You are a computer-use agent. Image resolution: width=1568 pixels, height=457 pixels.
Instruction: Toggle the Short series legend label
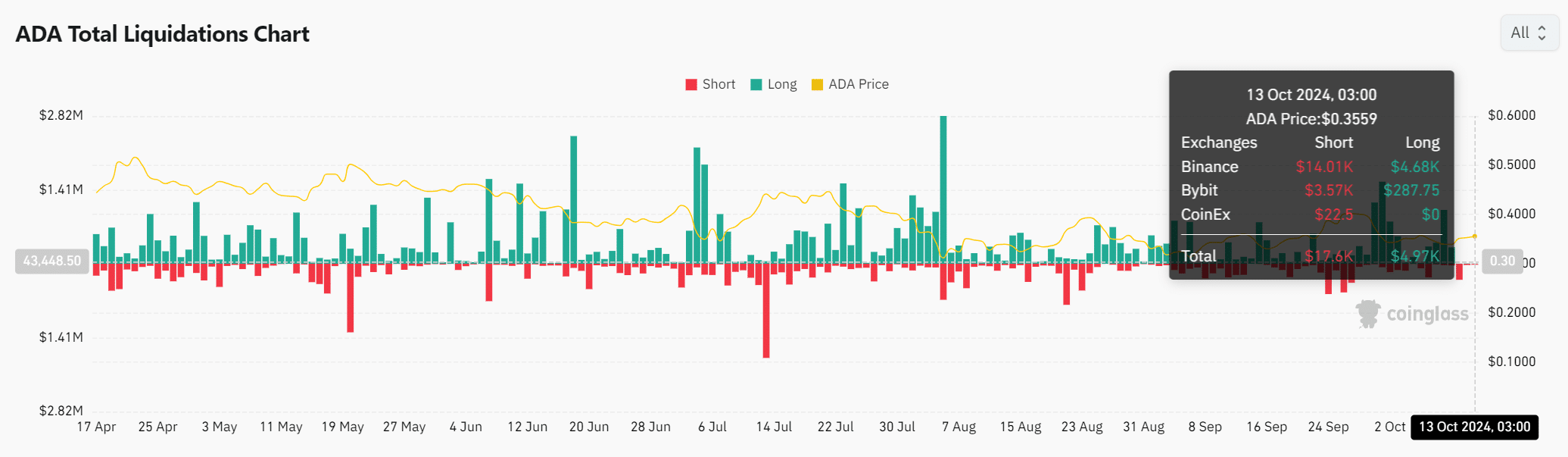(719, 85)
